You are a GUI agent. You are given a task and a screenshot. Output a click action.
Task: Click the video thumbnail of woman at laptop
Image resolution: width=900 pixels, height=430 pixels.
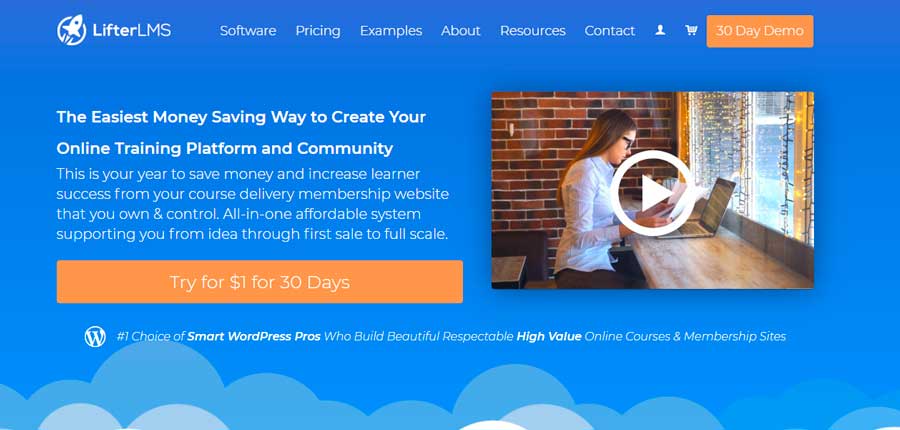[x=652, y=190]
